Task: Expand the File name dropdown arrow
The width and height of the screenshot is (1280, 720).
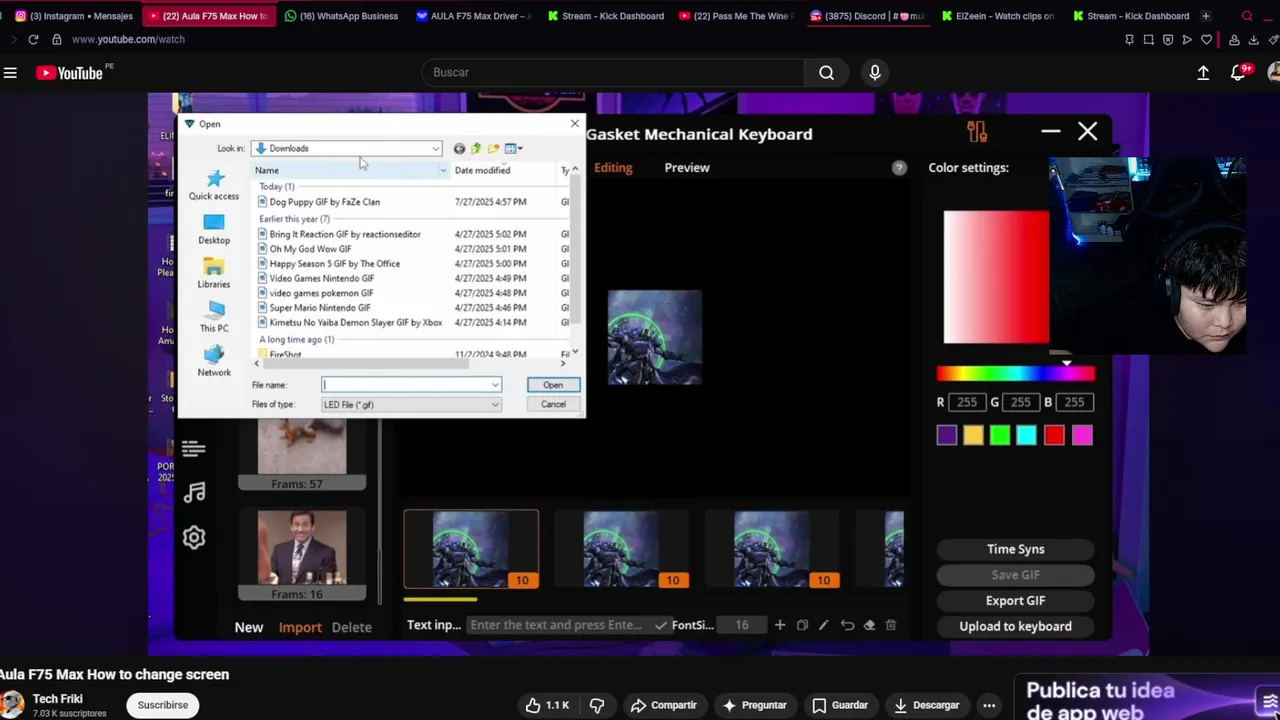Action: tap(495, 385)
